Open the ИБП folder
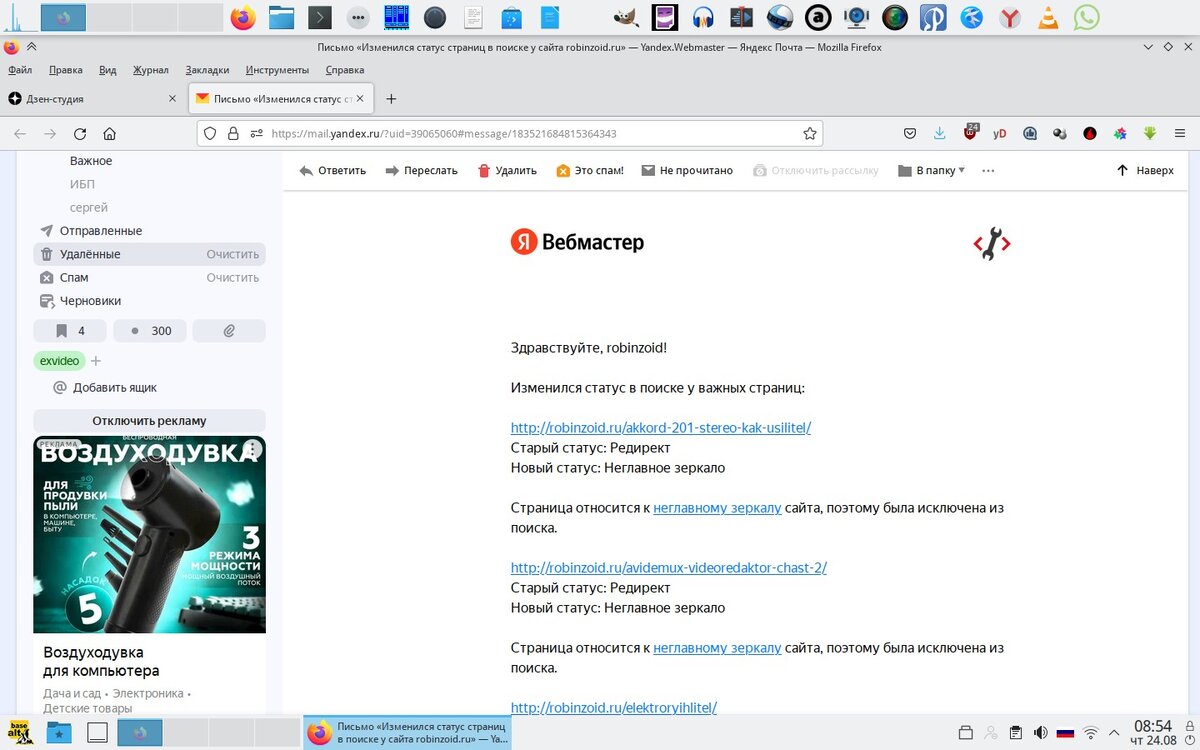 point(82,184)
